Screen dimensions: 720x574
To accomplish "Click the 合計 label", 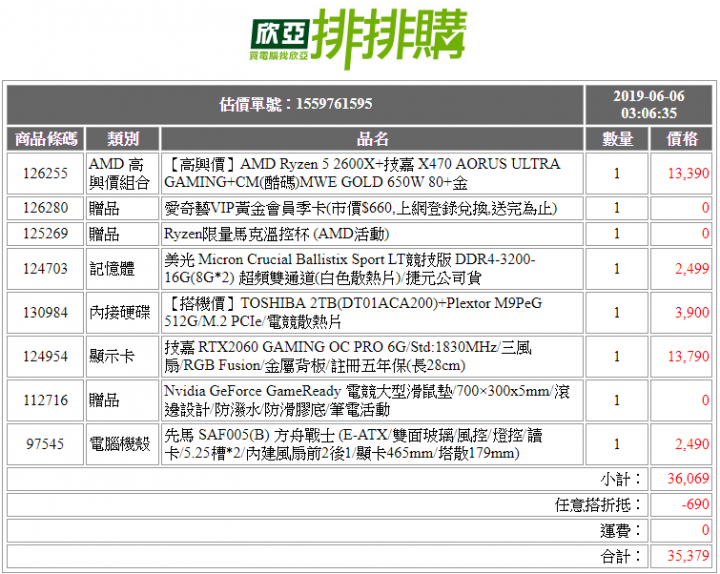I will 620,557.
